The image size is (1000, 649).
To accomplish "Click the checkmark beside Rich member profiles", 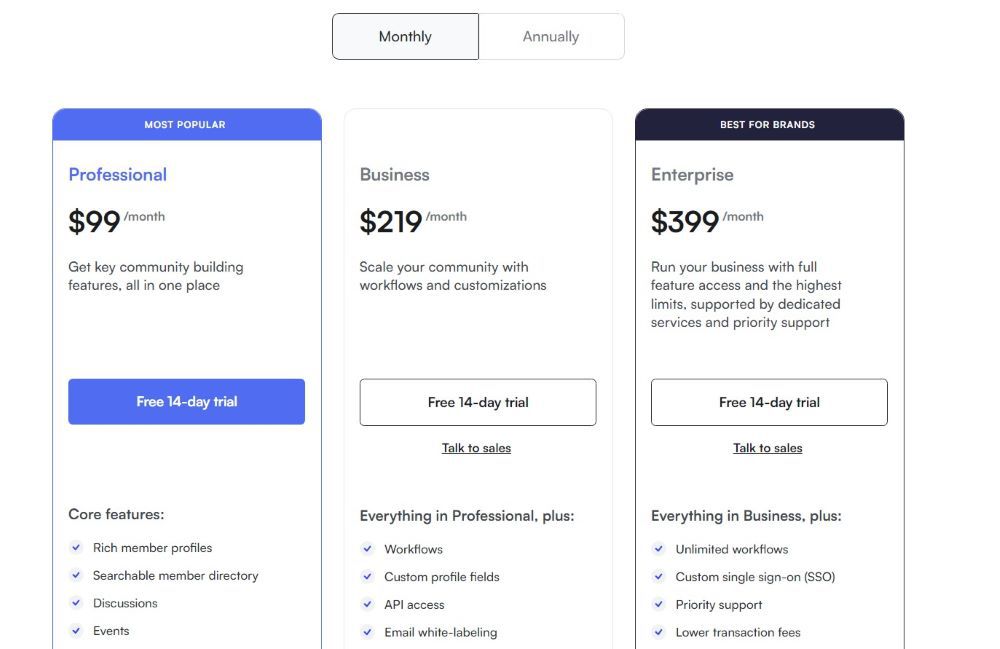I will point(76,547).
